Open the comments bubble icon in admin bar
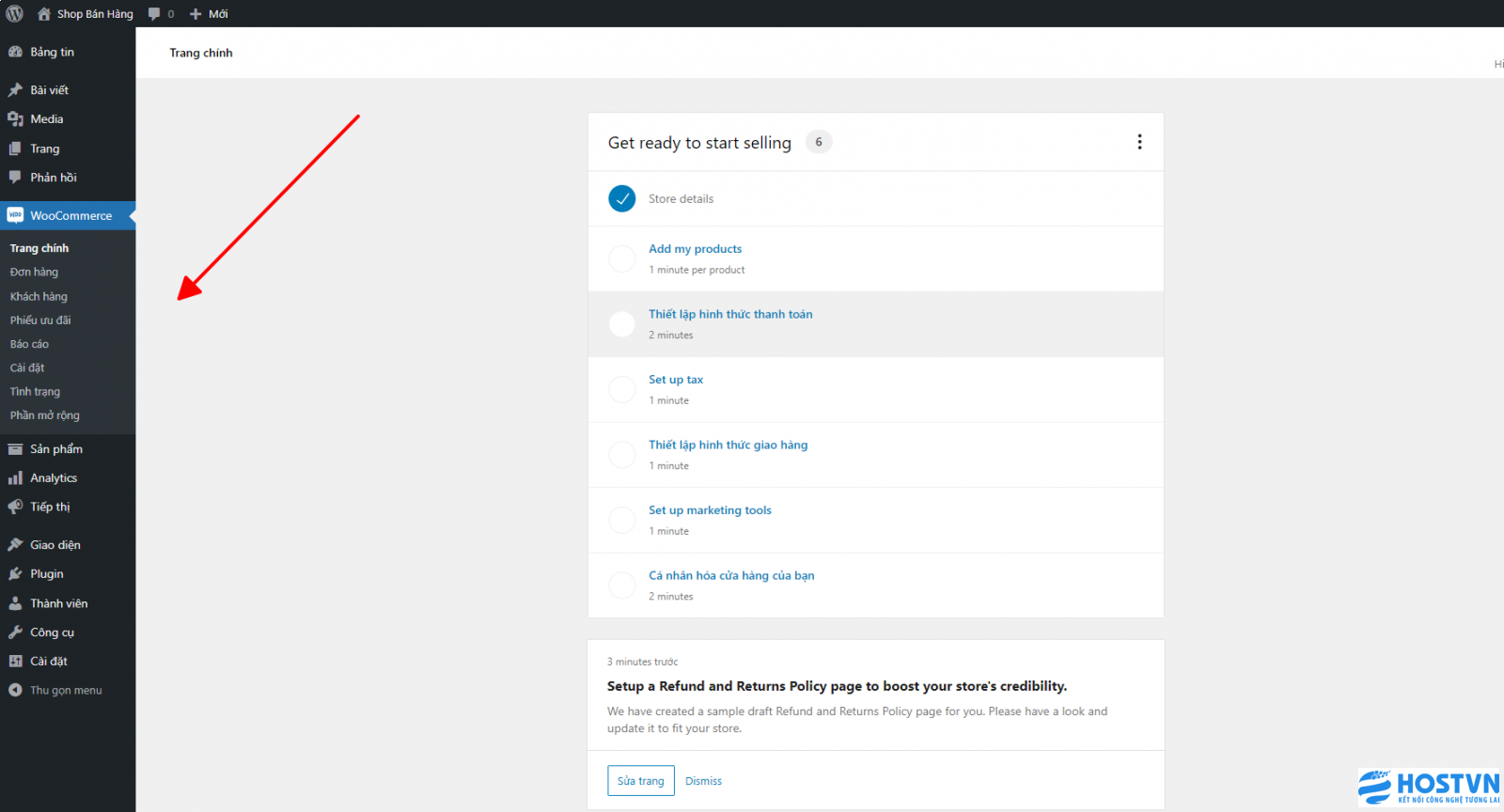The image size is (1504, 812). [154, 13]
